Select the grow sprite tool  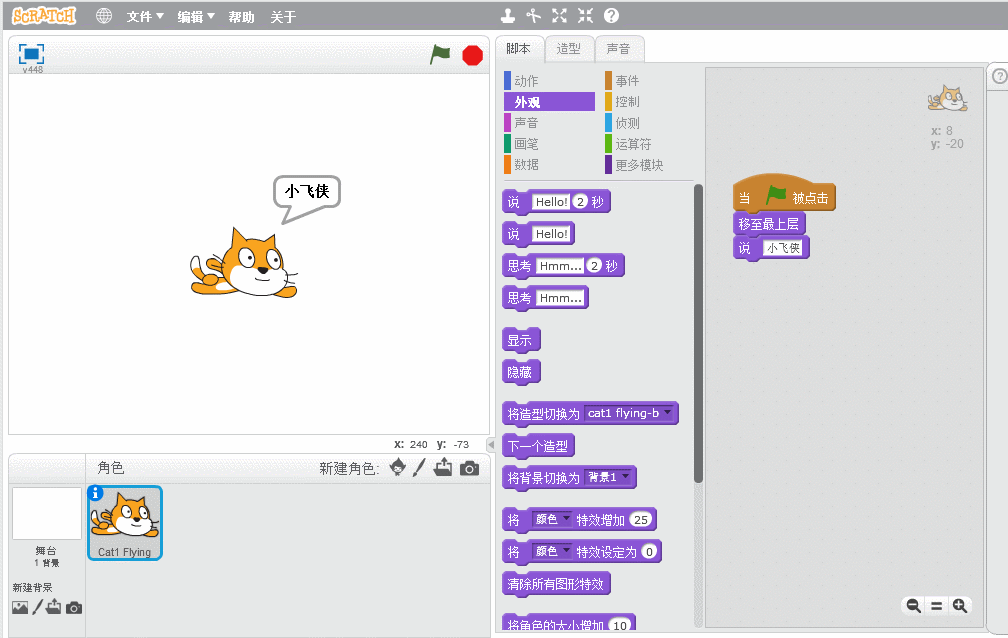559,15
